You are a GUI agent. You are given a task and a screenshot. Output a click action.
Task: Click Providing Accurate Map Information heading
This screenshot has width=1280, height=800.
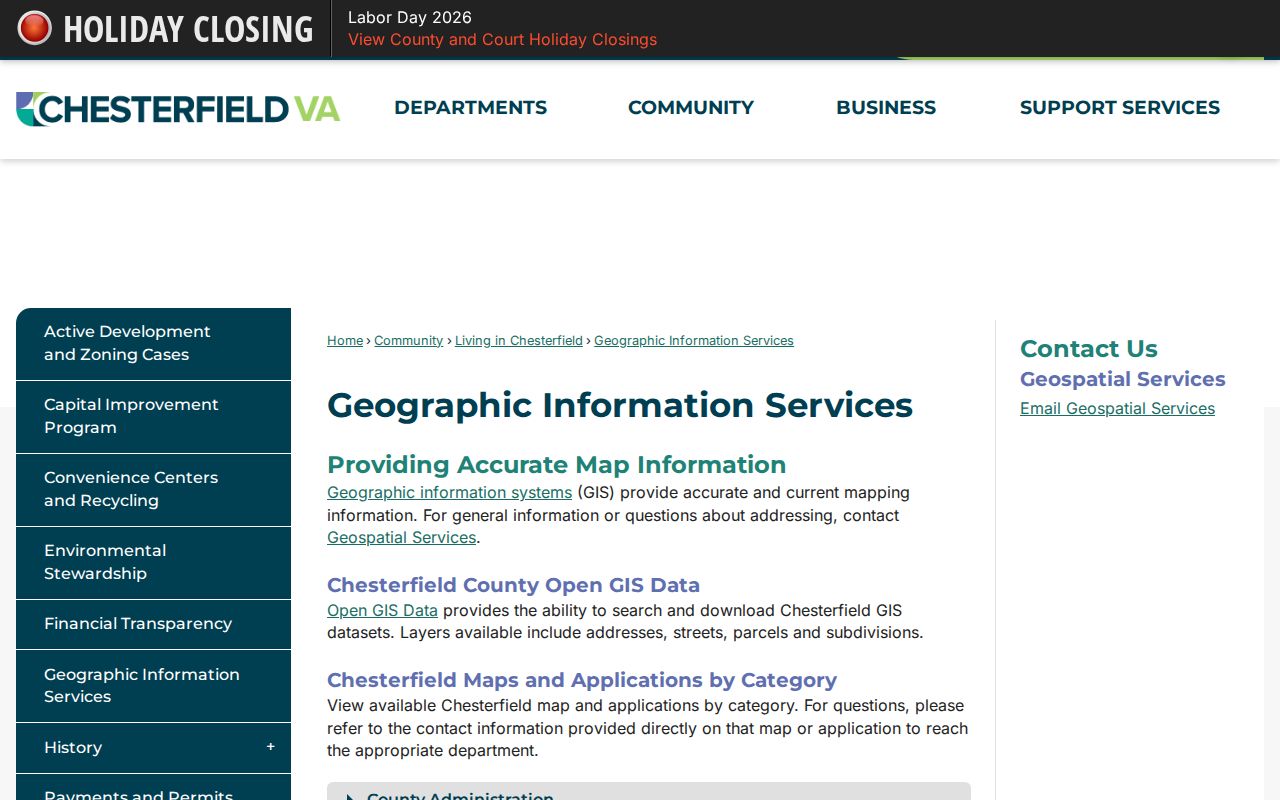[x=556, y=465]
